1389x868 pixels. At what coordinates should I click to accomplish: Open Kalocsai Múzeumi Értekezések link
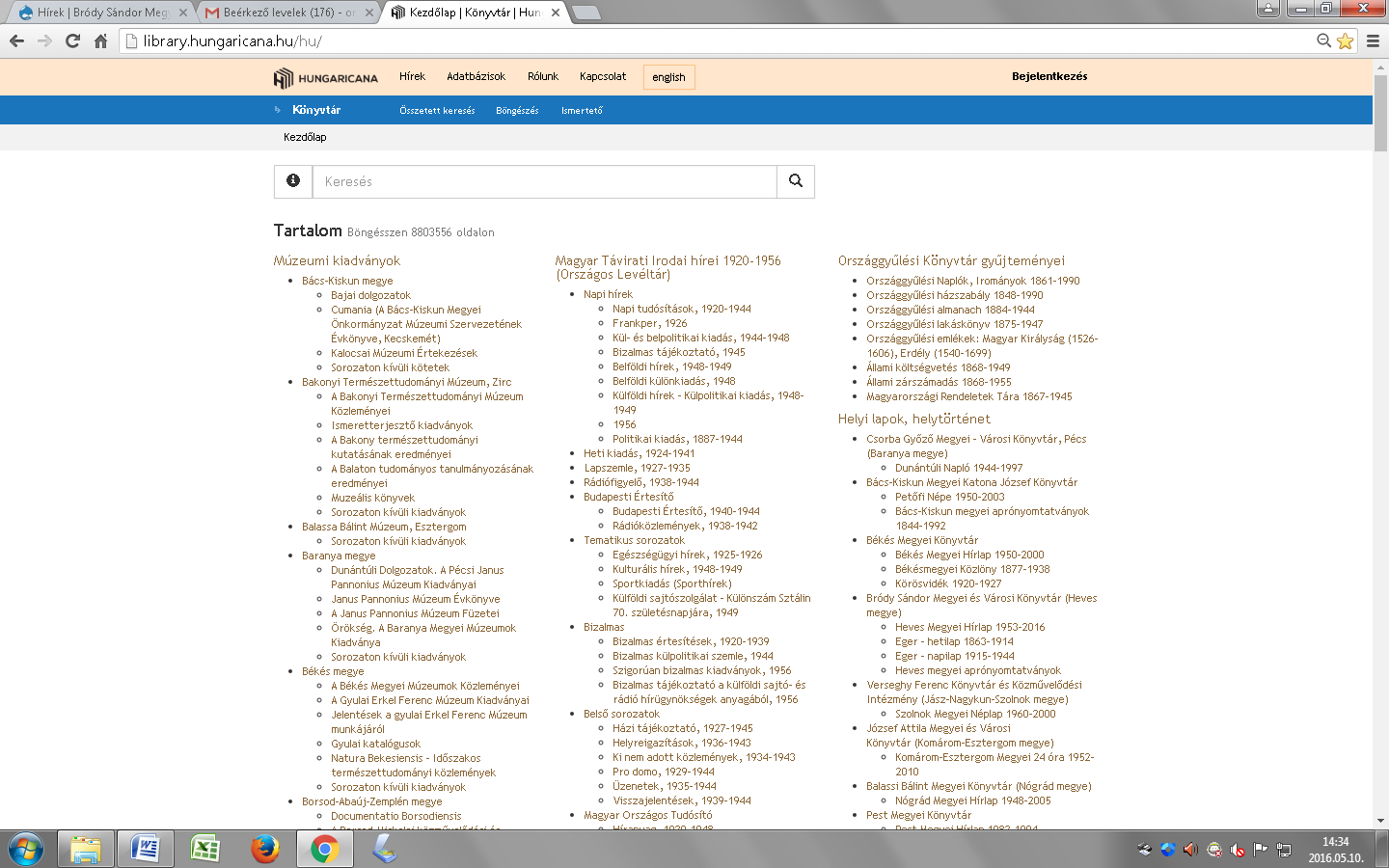point(404,353)
